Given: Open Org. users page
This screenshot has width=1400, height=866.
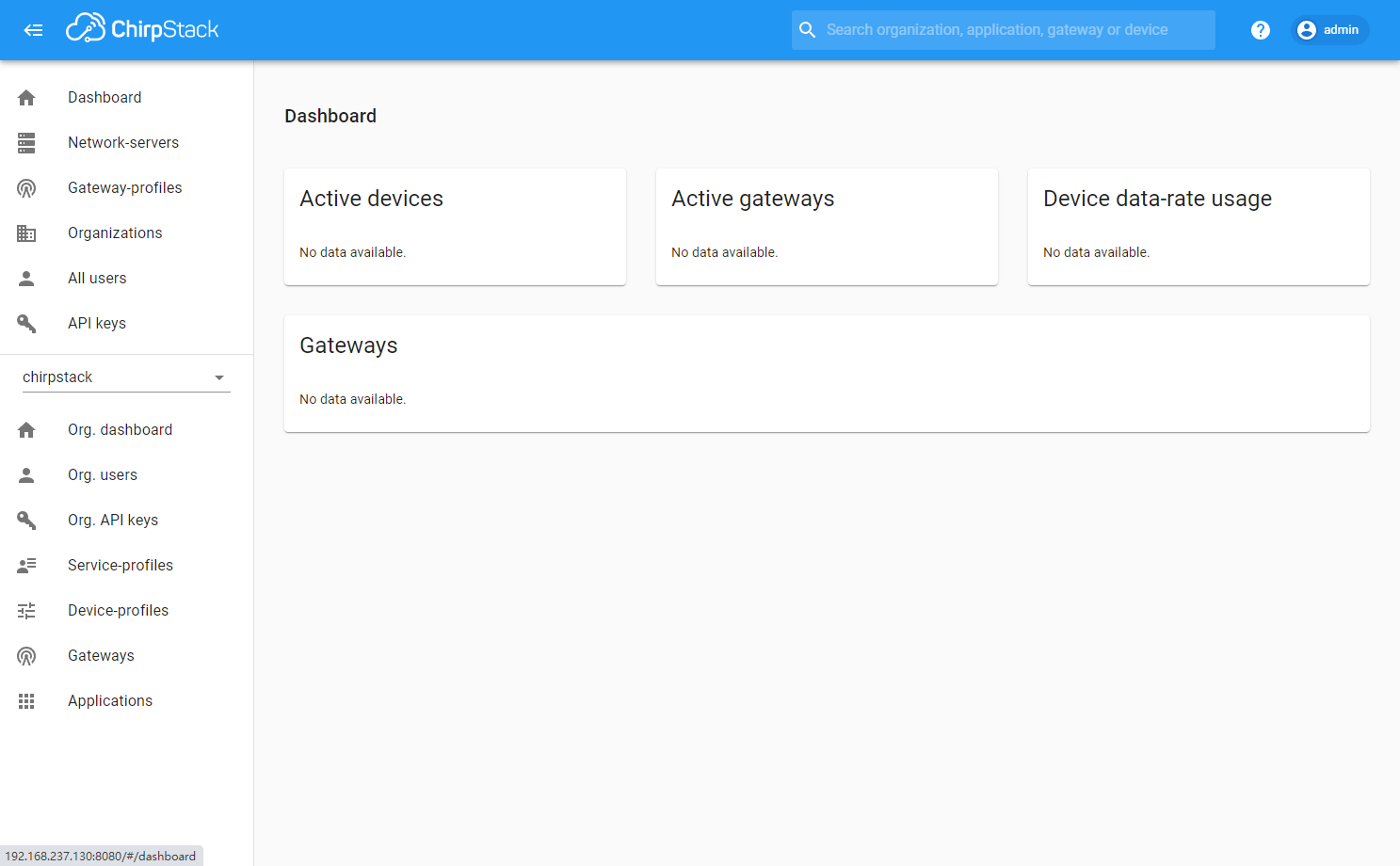Looking at the screenshot, I should pos(103,475).
